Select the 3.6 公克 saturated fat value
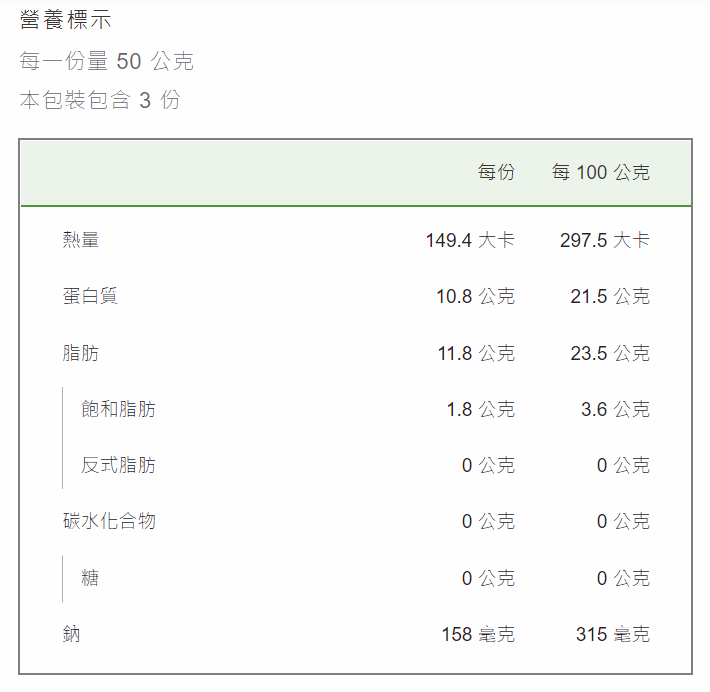710x692 pixels. click(615, 409)
